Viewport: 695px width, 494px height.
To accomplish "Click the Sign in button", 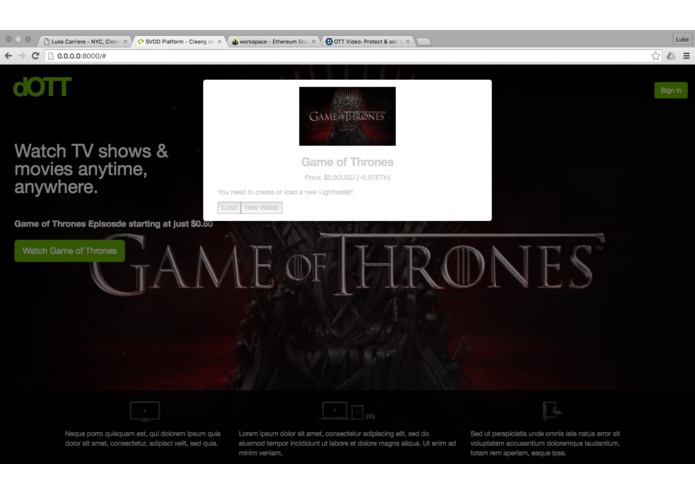I will coord(671,90).
